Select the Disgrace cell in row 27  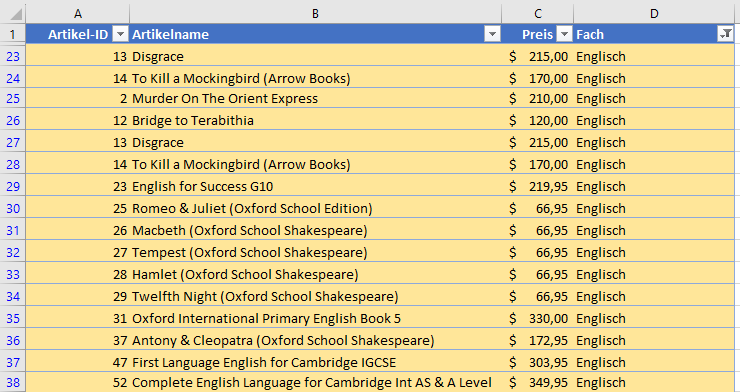(315, 142)
